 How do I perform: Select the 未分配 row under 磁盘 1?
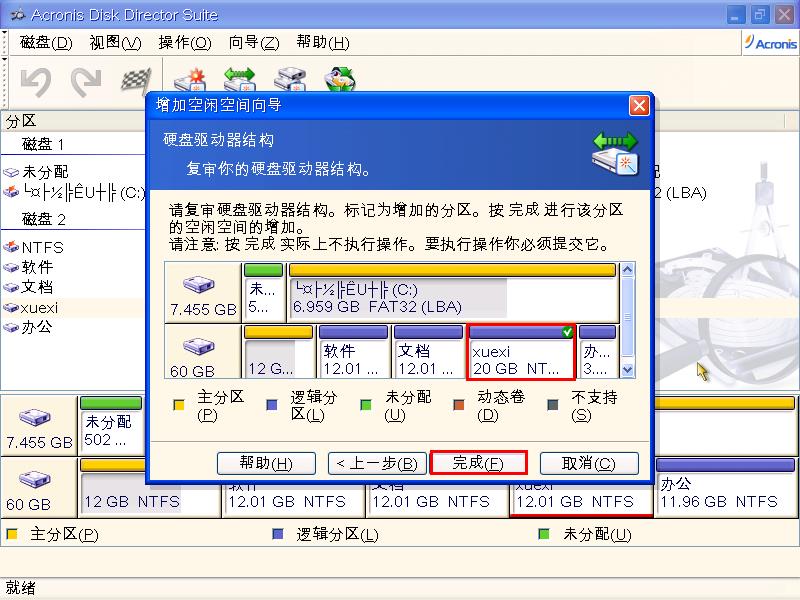coord(73,172)
